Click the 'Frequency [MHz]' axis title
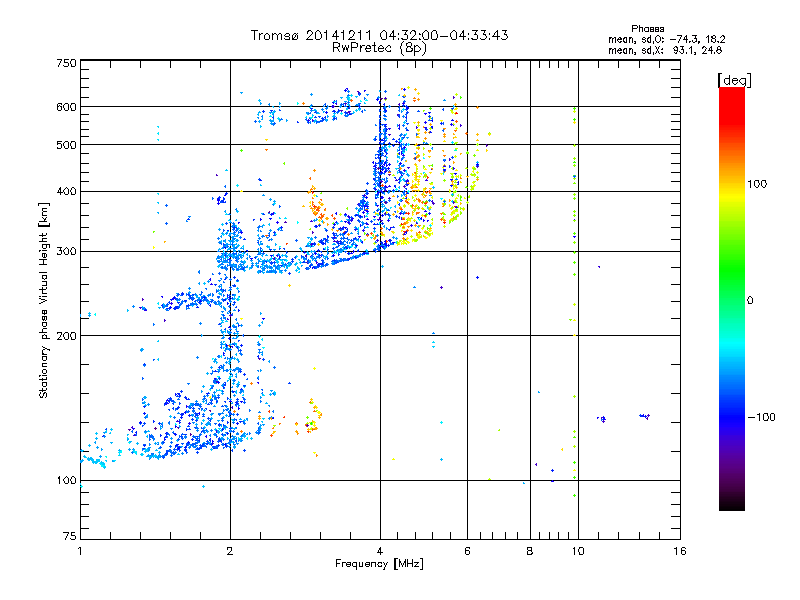Image resolution: width=800 pixels, height=600 pixels. [379, 564]
